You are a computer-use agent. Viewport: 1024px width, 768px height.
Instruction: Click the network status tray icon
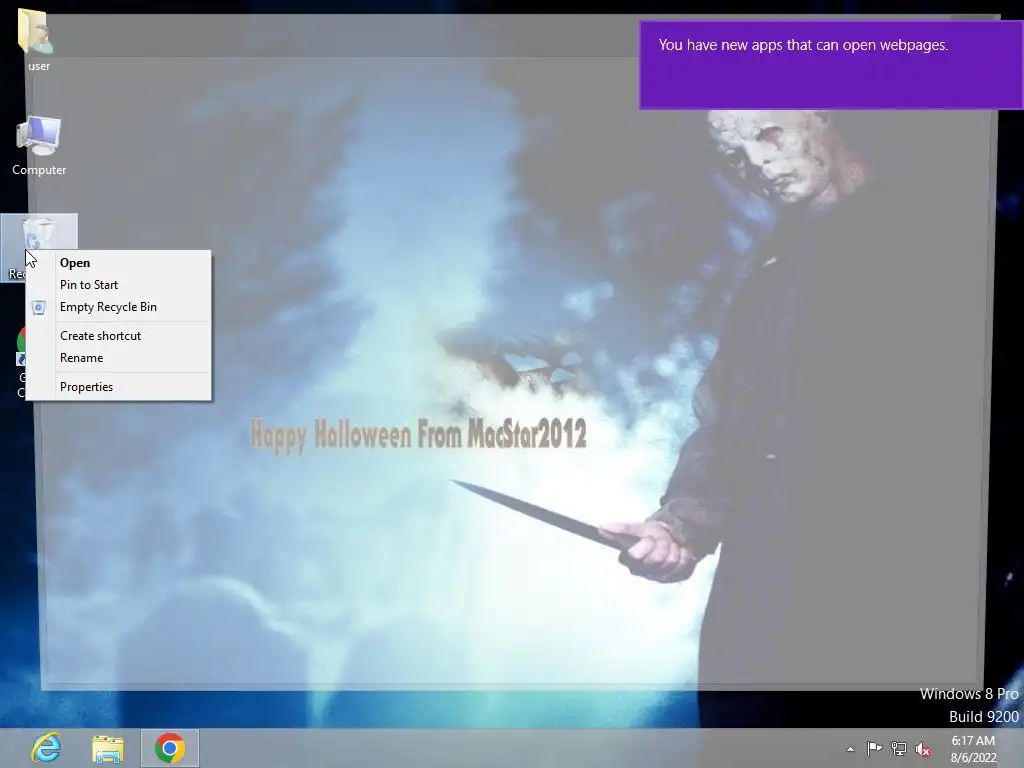(x=899, y=749)
